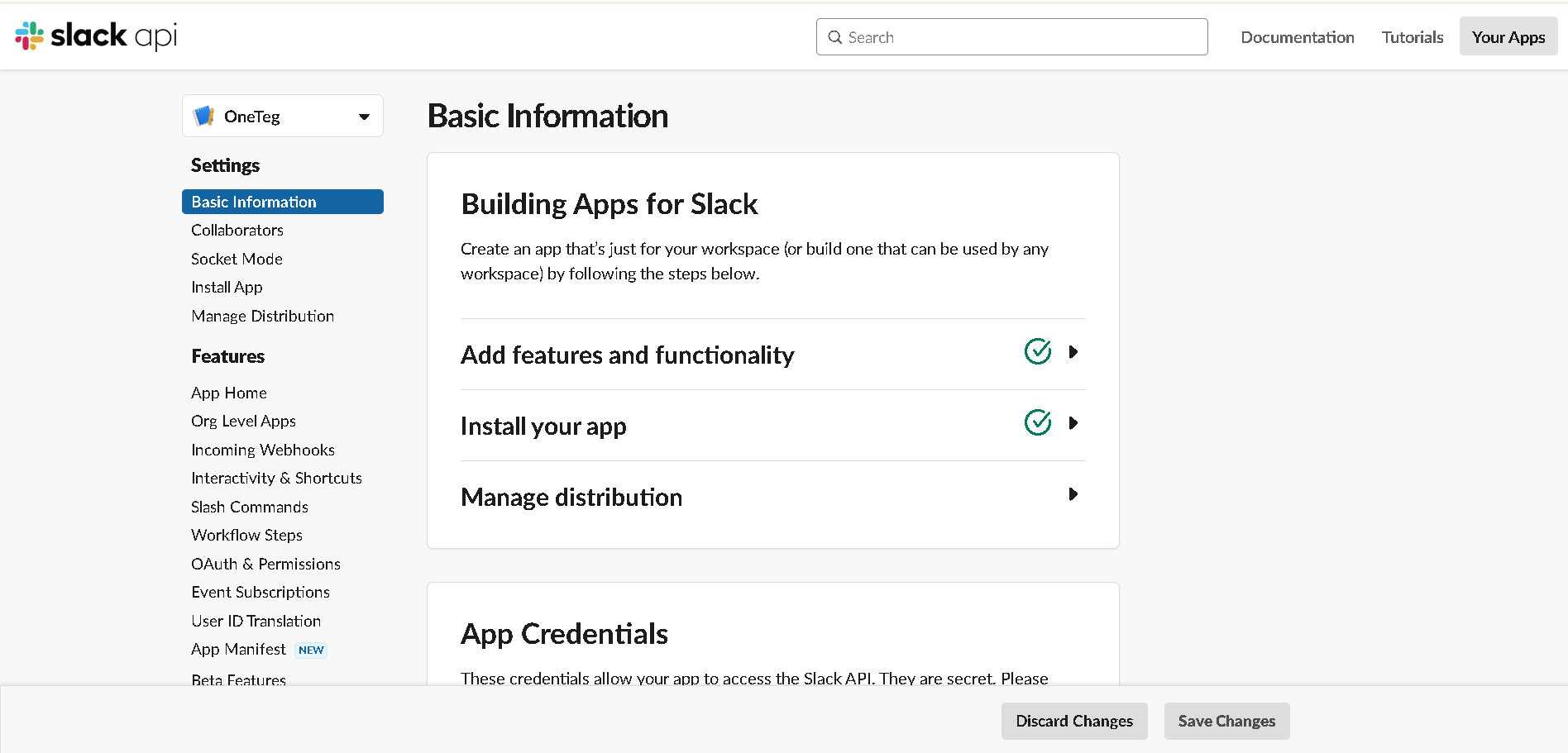
Task: Open Your Apps page
Action: (x=1508, y=37)
